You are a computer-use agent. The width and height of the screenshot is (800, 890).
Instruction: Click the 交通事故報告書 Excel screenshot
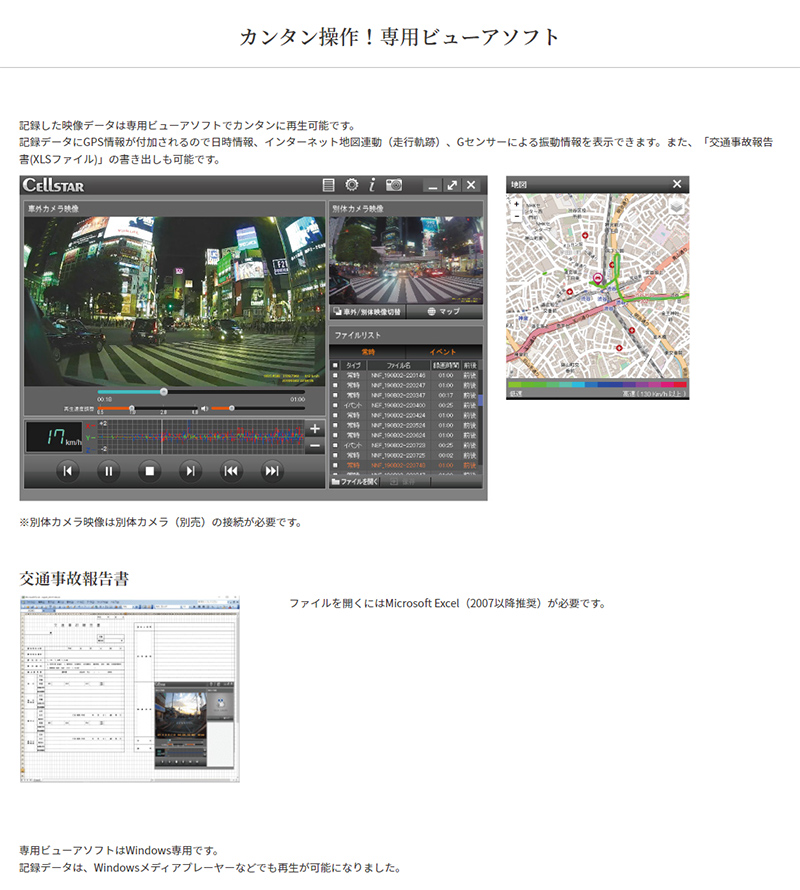click(130, 689)
